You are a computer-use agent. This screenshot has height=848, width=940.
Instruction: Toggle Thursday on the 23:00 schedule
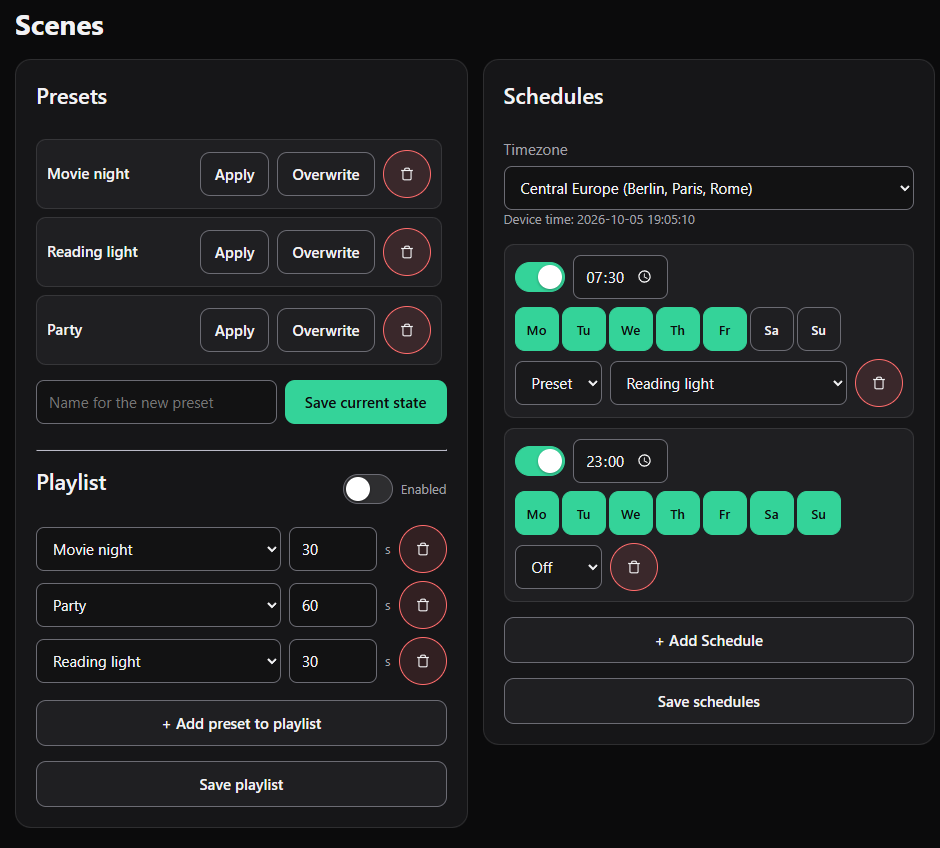[x=677, y=513]
